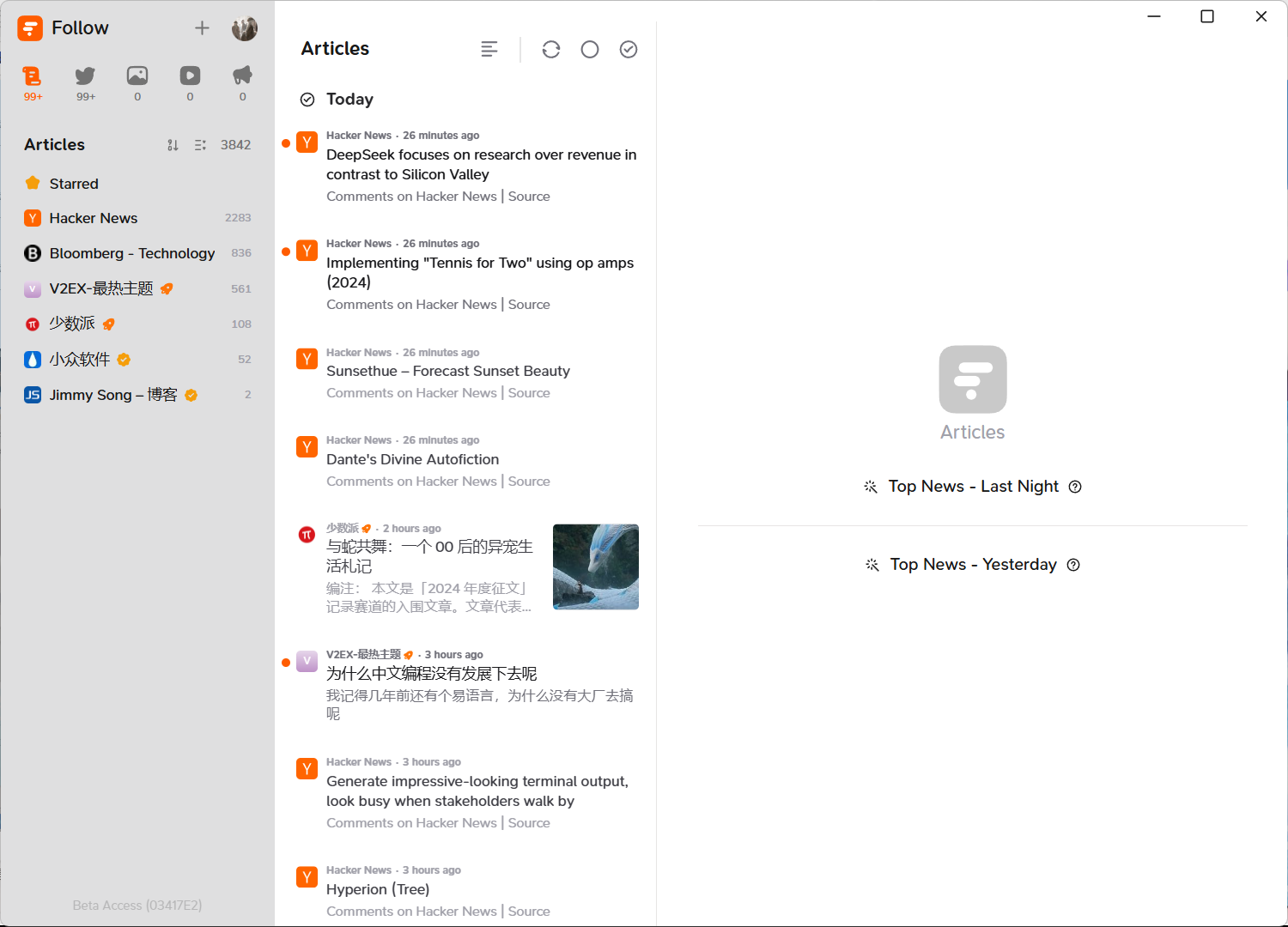Click the Beta Access (03417E2) label
The image size is (1288, 927).
tap(137, 906)
